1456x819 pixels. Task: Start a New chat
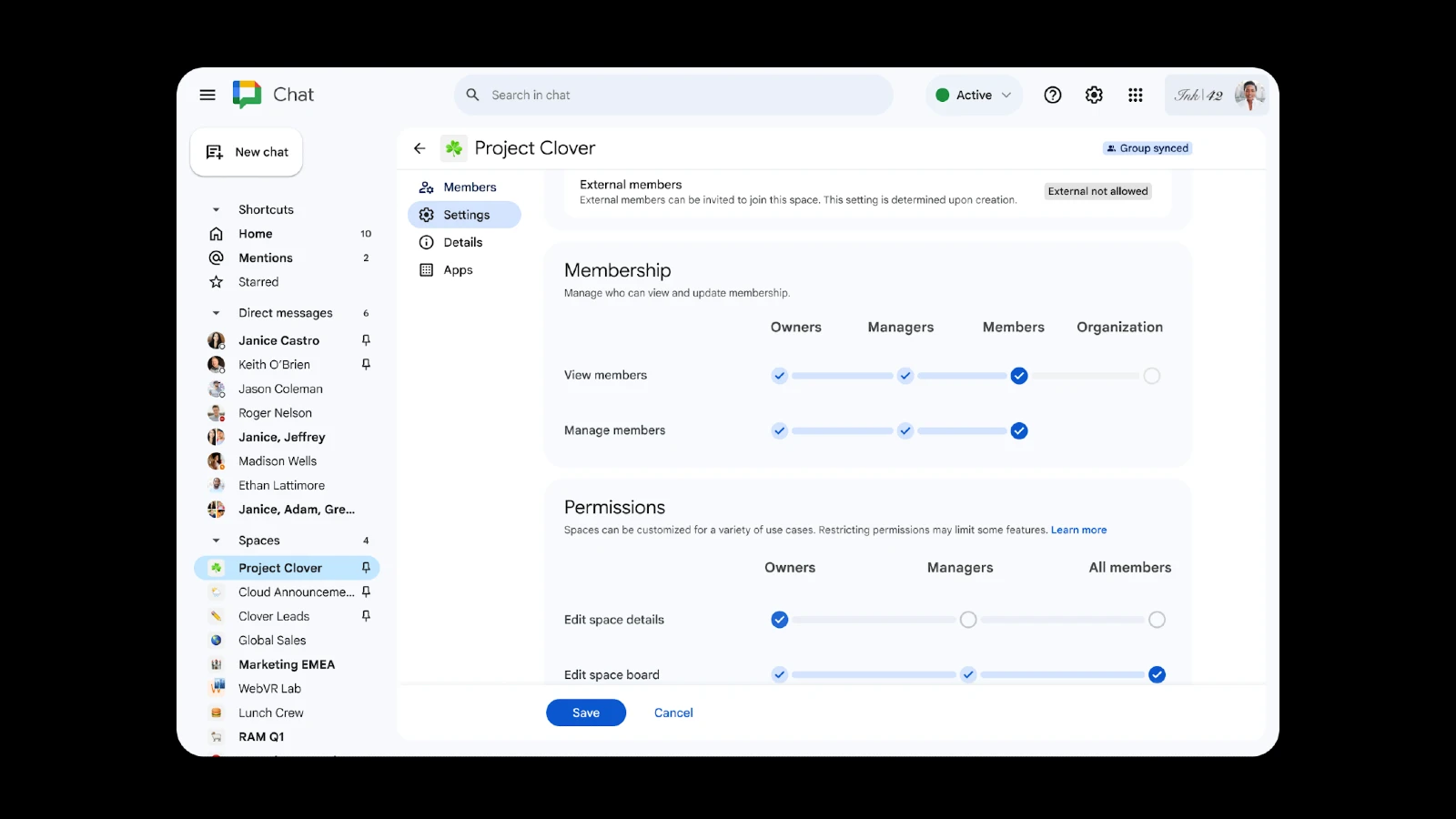(x=247, y=152)
